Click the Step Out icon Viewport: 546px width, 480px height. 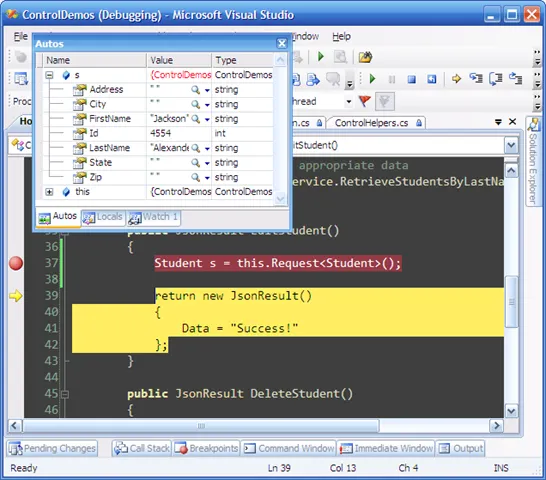pos(515,78)
